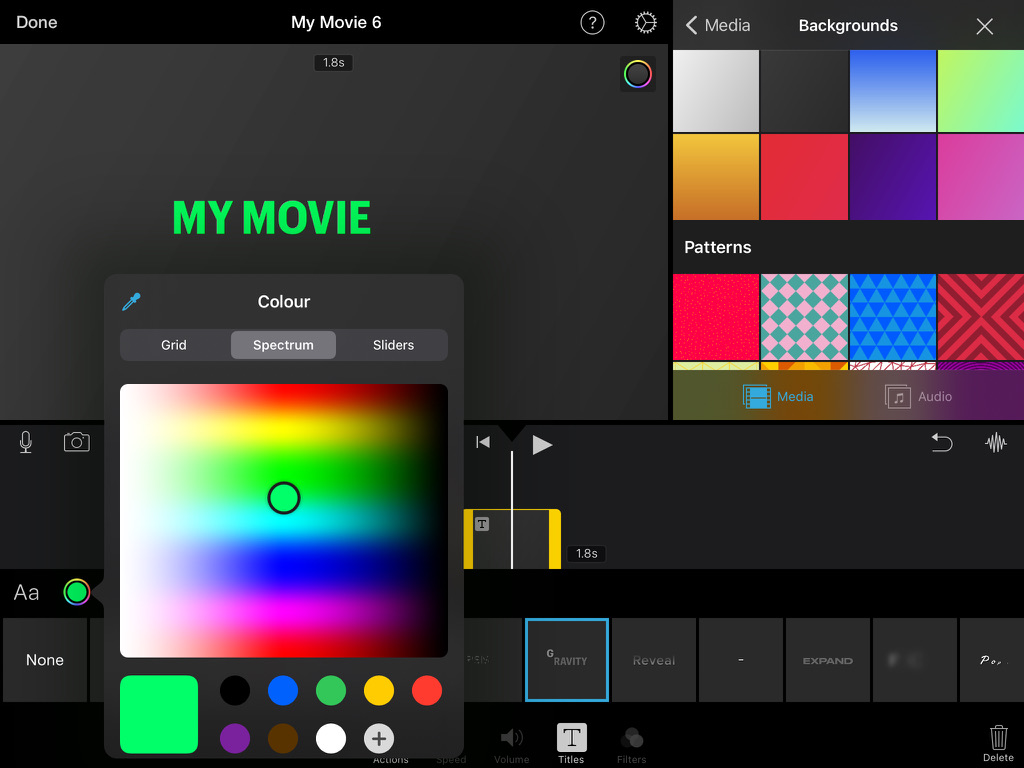Enable Spectrum mode in the colour picker
The width and height of the screenshot is (1024, 768).
pyautogui.click(x=283, y=344)
